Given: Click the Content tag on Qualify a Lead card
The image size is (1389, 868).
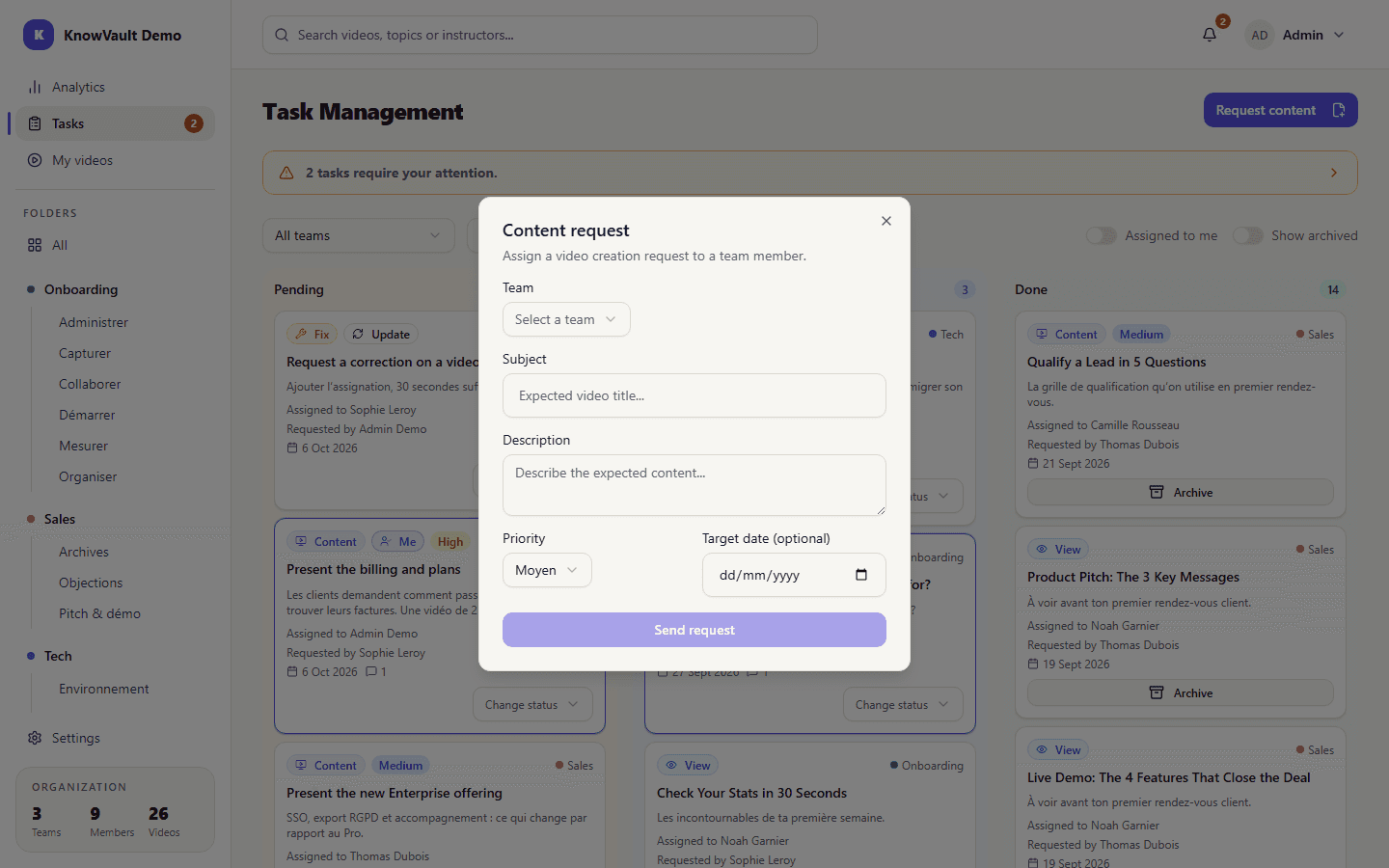Looking at the screenshot, I should [1067, 335].
